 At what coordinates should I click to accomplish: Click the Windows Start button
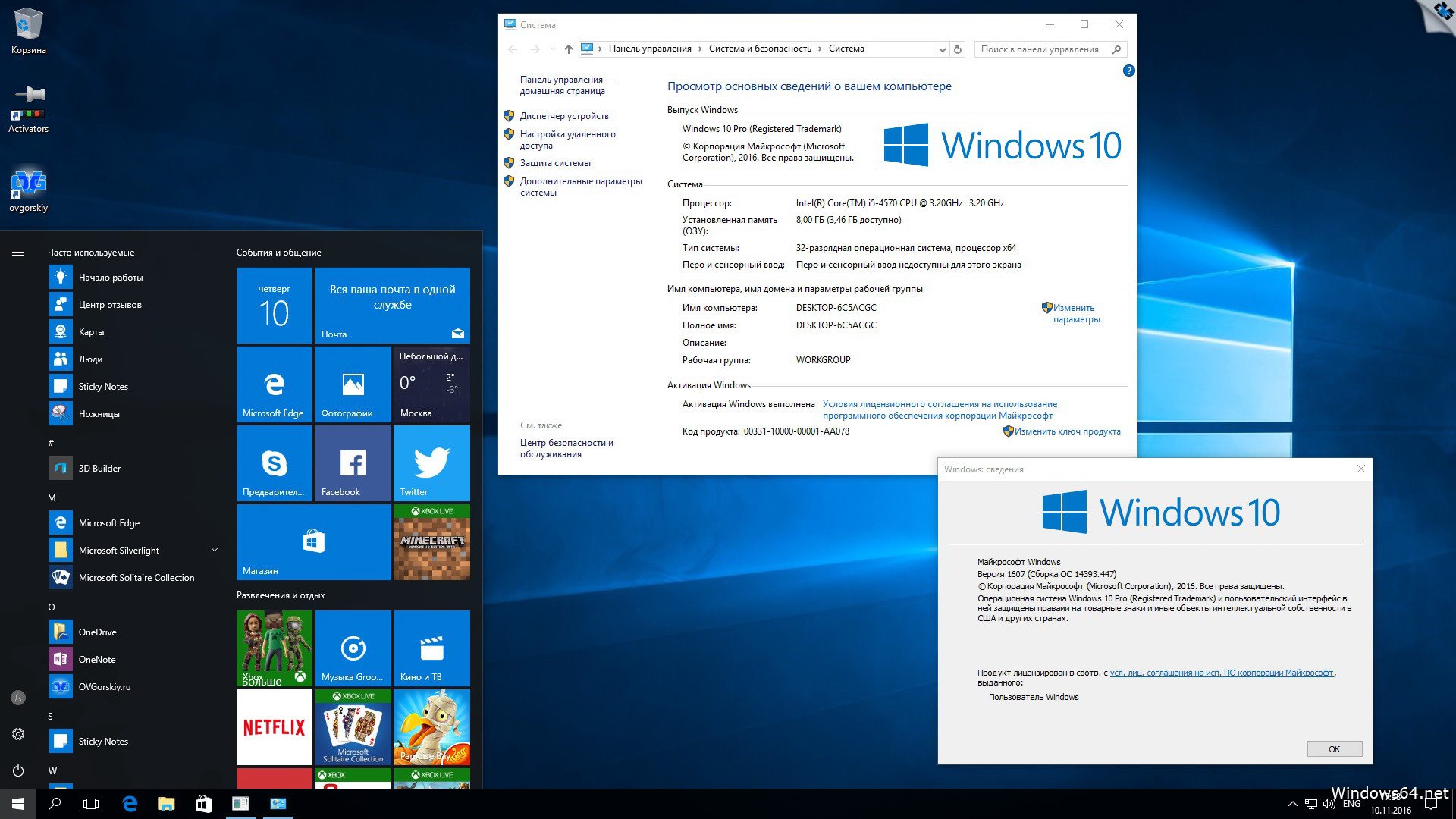(x=18, y=804)
